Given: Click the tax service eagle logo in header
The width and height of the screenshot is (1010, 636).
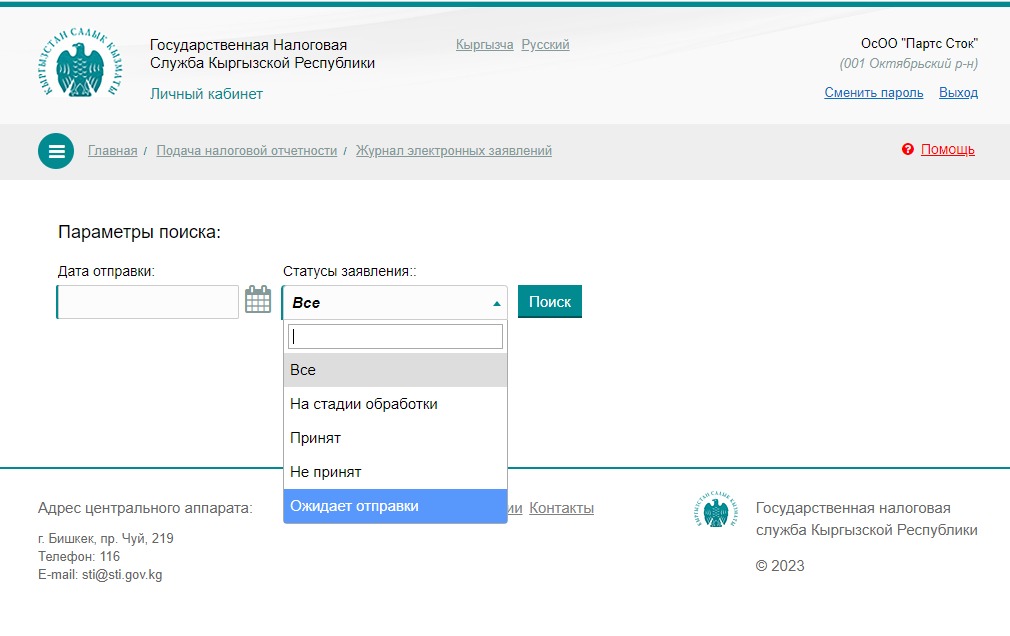Looking at the screenshot, I should click(x=80, y=64).
